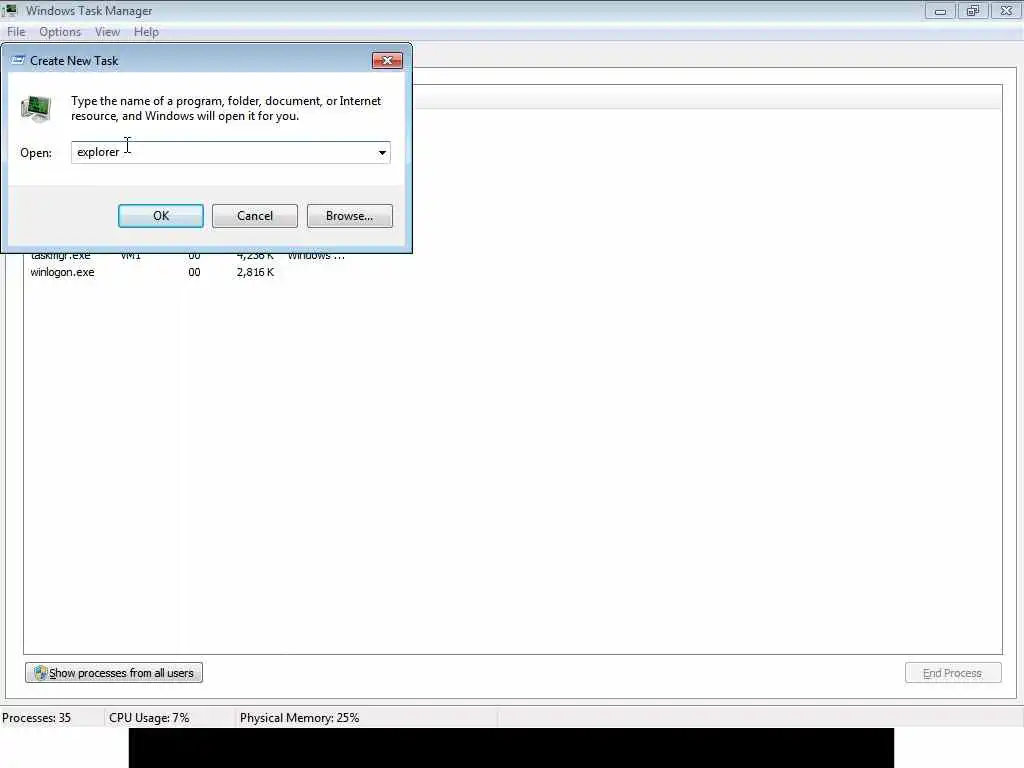Click the Windows Task Manager title icon
The height and width of the screenshot is (768, 1024).
pos(9,10)
